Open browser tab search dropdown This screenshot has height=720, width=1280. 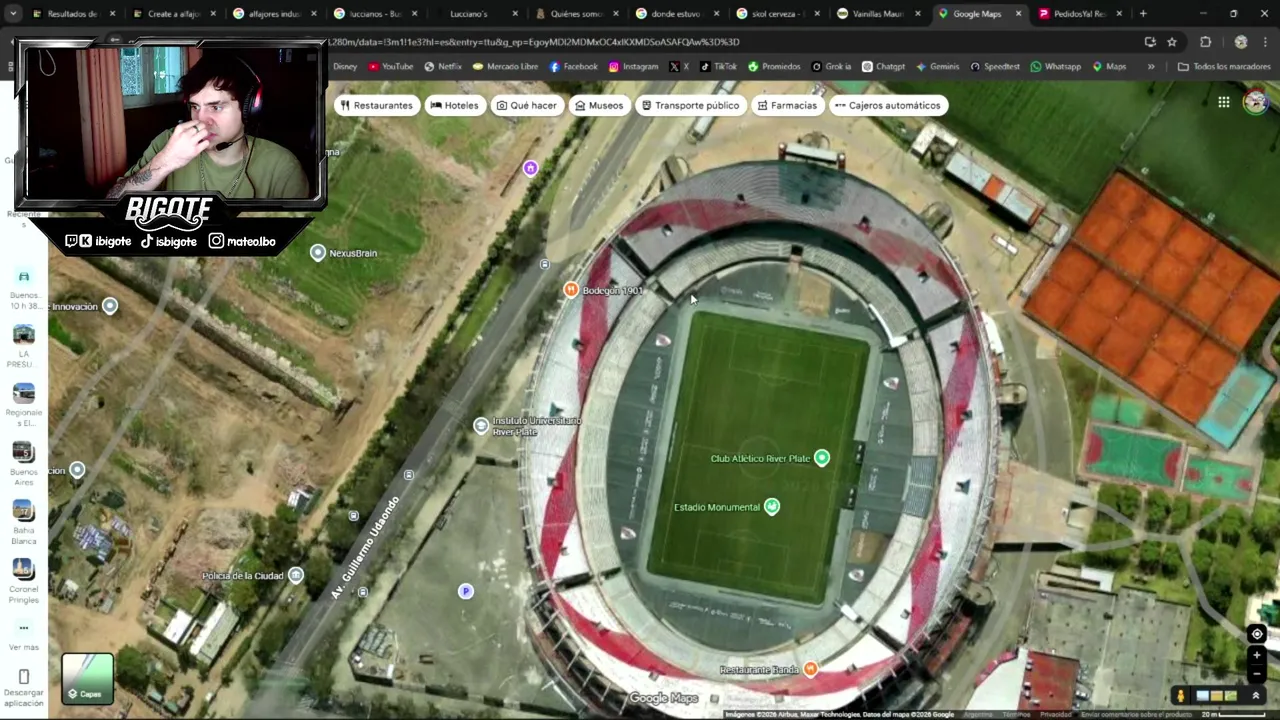coord(14,14)
